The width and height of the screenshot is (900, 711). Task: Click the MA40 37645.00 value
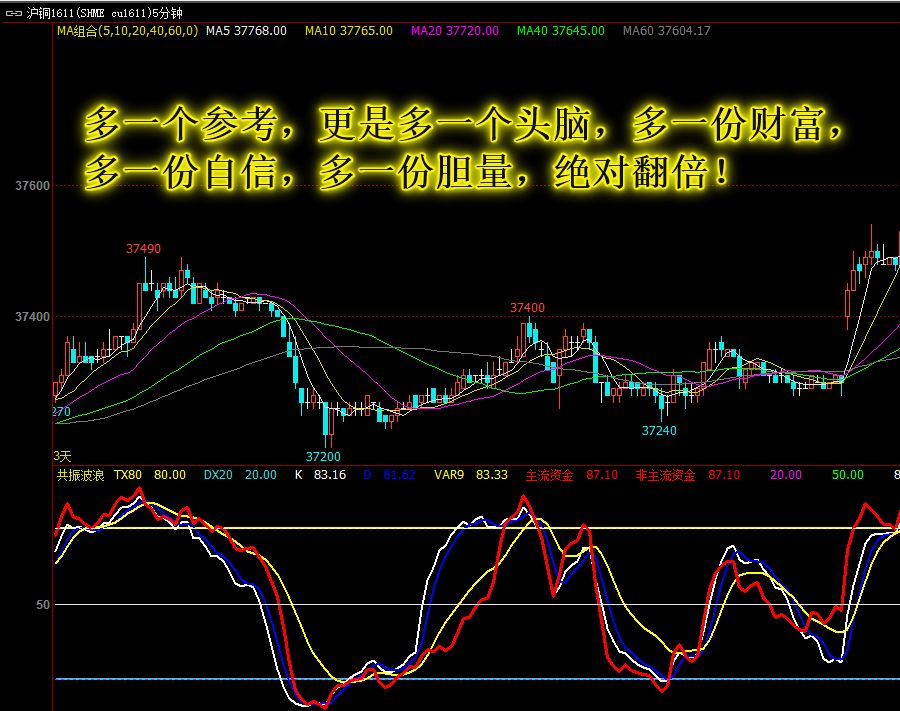click(x=561, y=31)
